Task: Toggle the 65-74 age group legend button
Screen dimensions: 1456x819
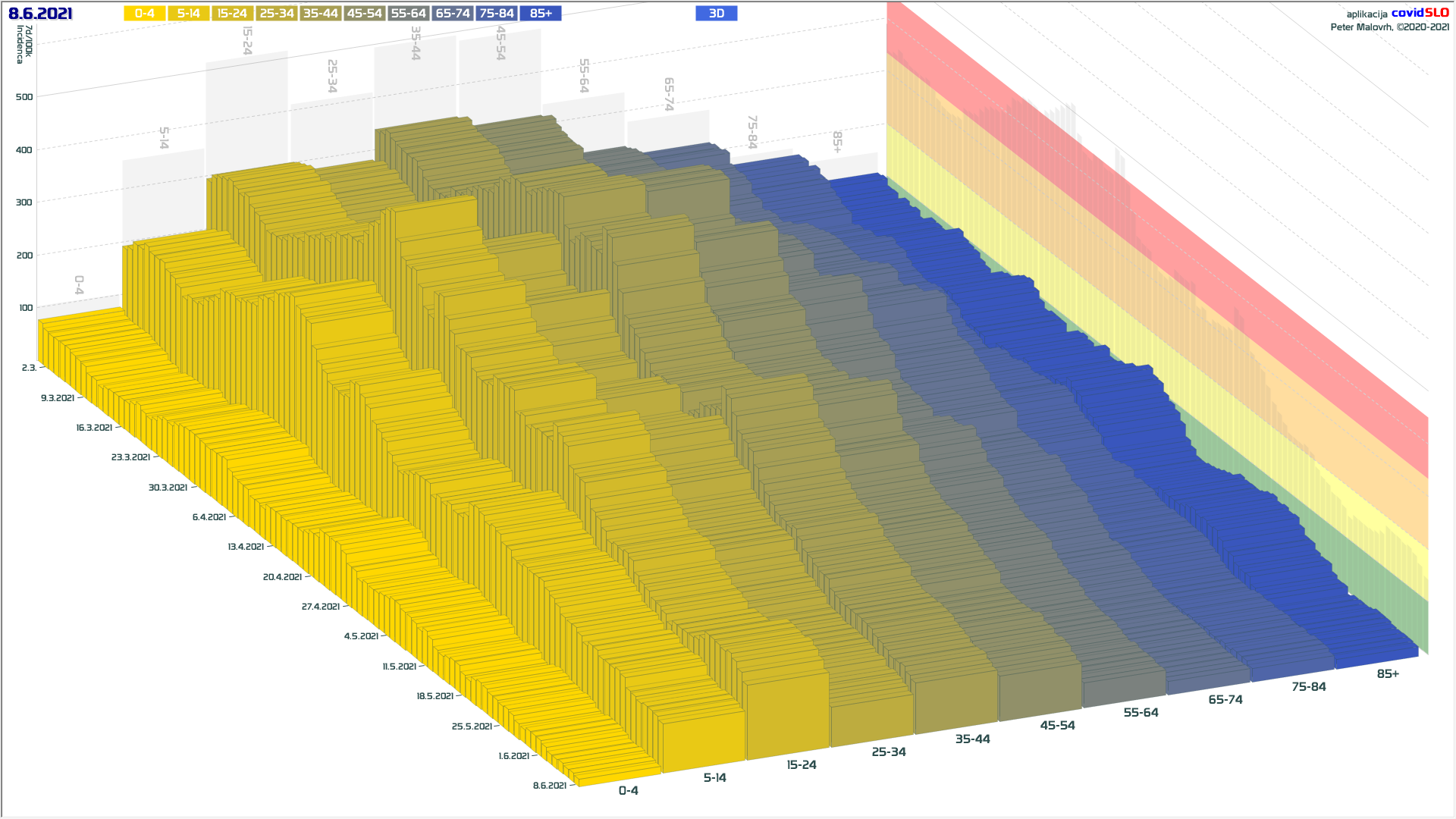Action: tap(452, 14)
